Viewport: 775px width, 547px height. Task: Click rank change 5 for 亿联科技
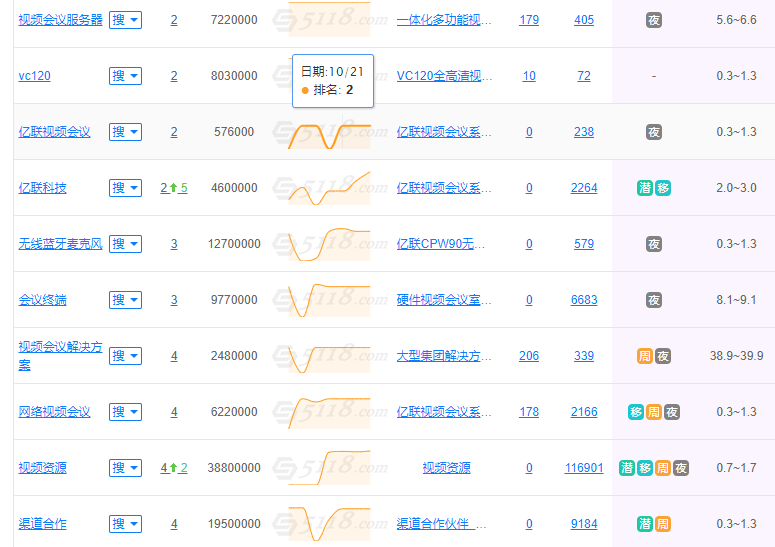pos(184,188)
